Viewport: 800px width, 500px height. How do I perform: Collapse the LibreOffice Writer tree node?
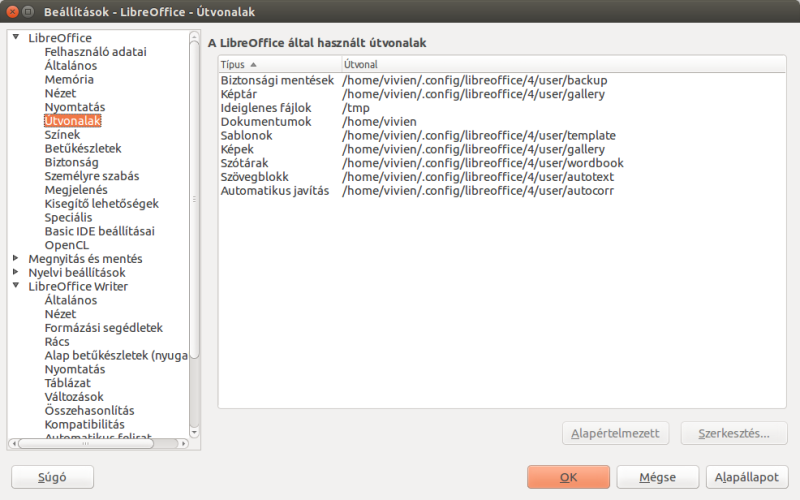[16, 286]
